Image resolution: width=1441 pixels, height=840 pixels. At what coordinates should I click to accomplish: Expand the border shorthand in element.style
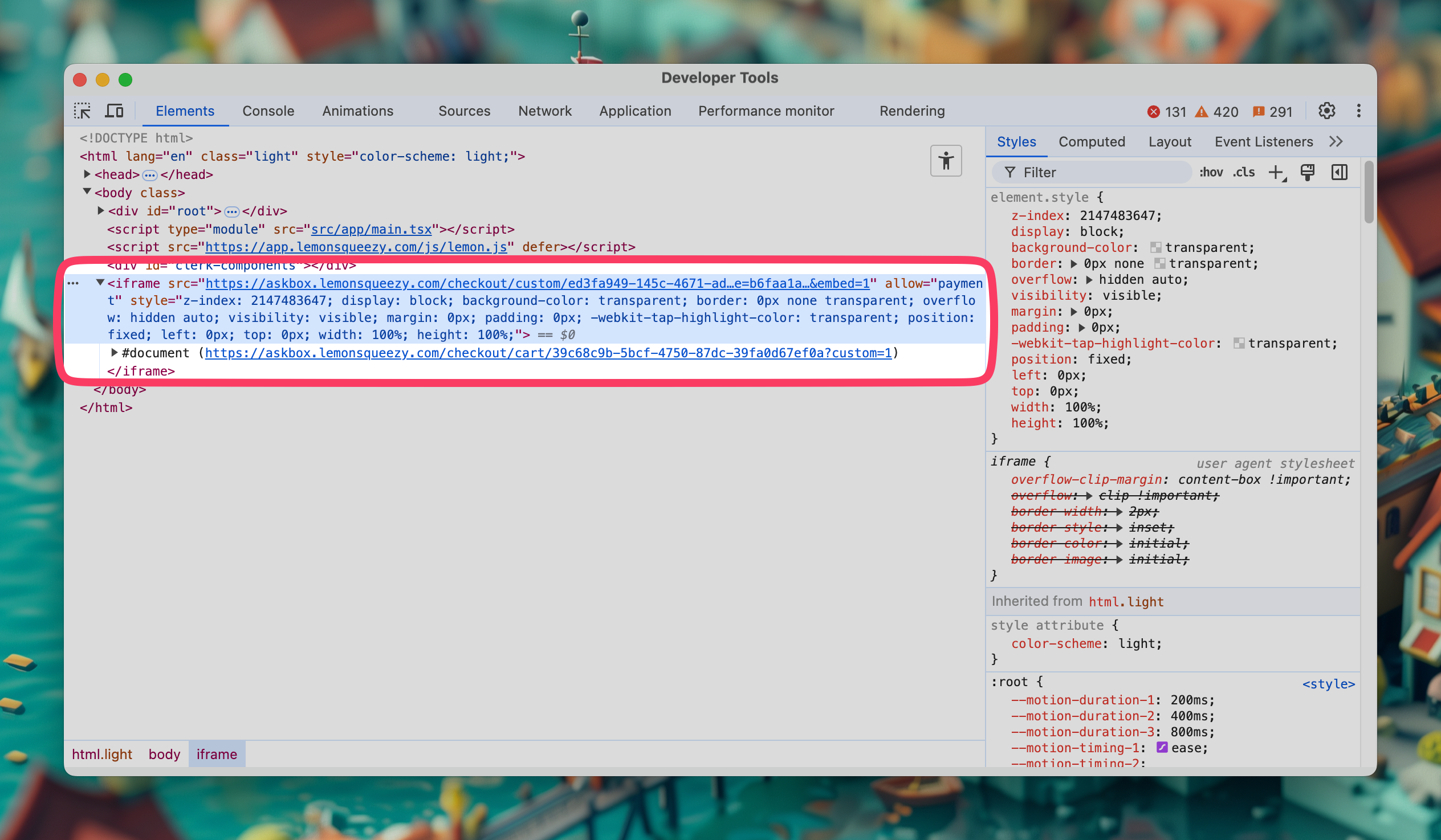point(1074,264)
